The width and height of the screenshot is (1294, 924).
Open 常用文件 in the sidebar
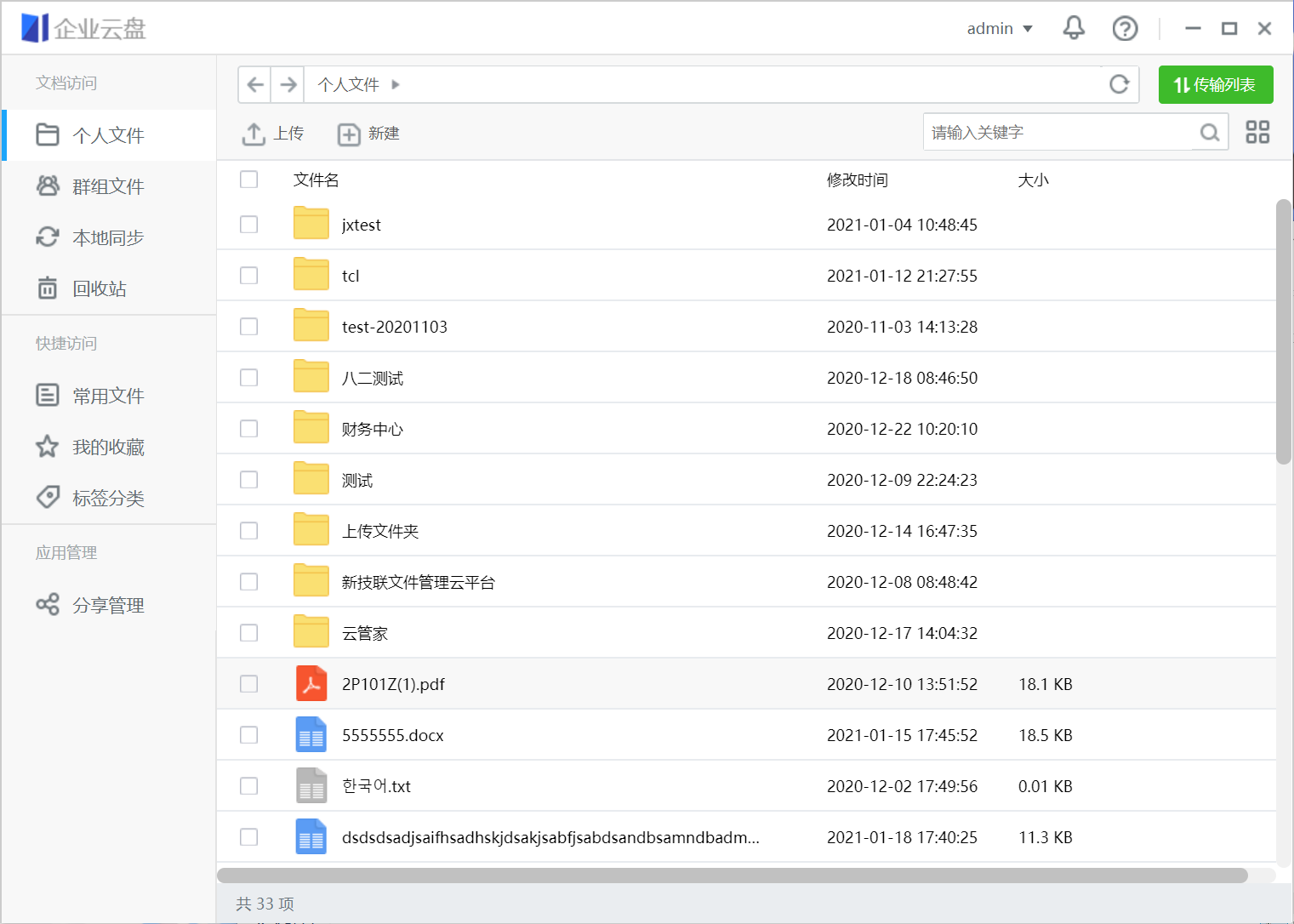tap(109, 396)
